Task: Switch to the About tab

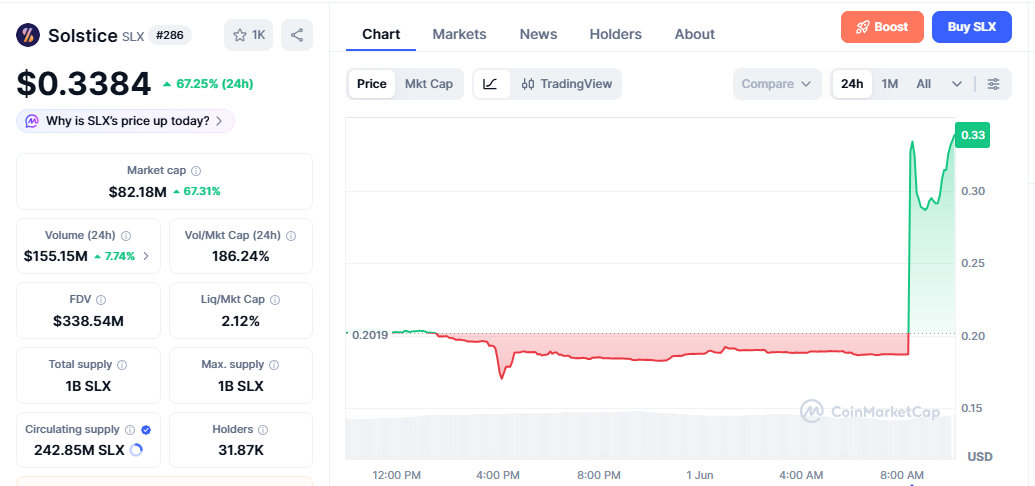Action: (x=694, y=34)
